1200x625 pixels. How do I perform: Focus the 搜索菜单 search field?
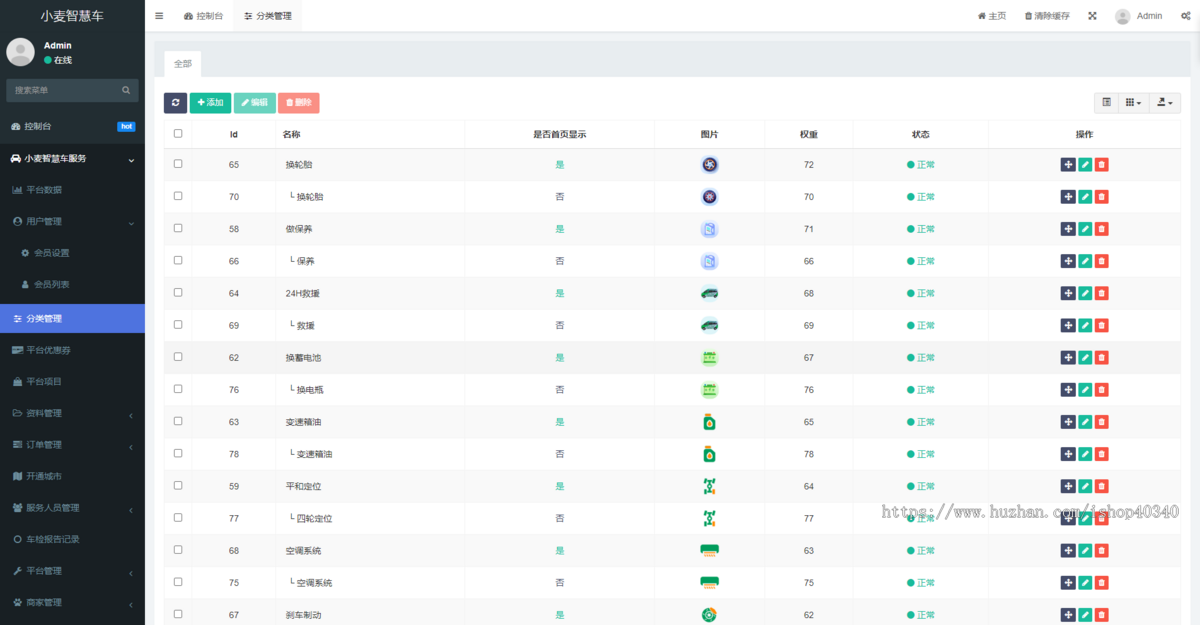(72, 90)
